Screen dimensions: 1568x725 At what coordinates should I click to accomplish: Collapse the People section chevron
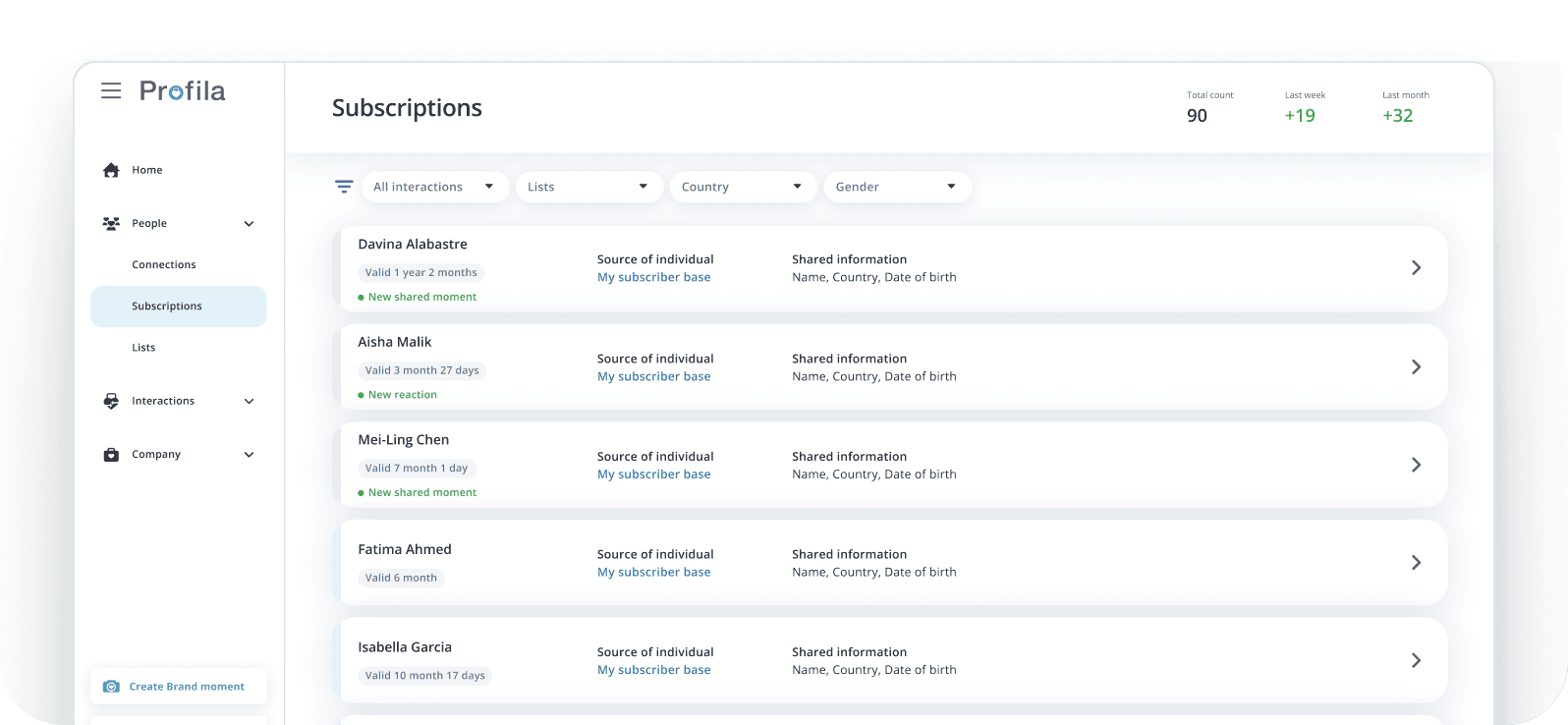pyautogui.click(x=249, y=224)
